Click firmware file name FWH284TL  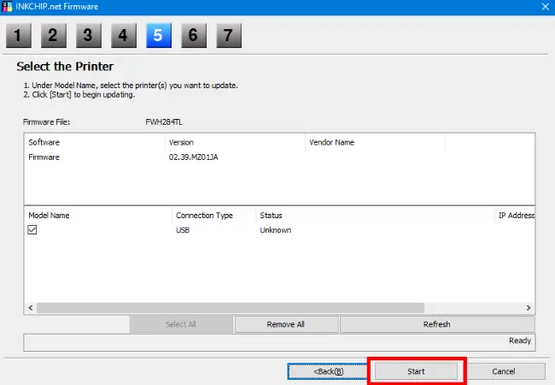pyautogui.click(x=164, y=122)
